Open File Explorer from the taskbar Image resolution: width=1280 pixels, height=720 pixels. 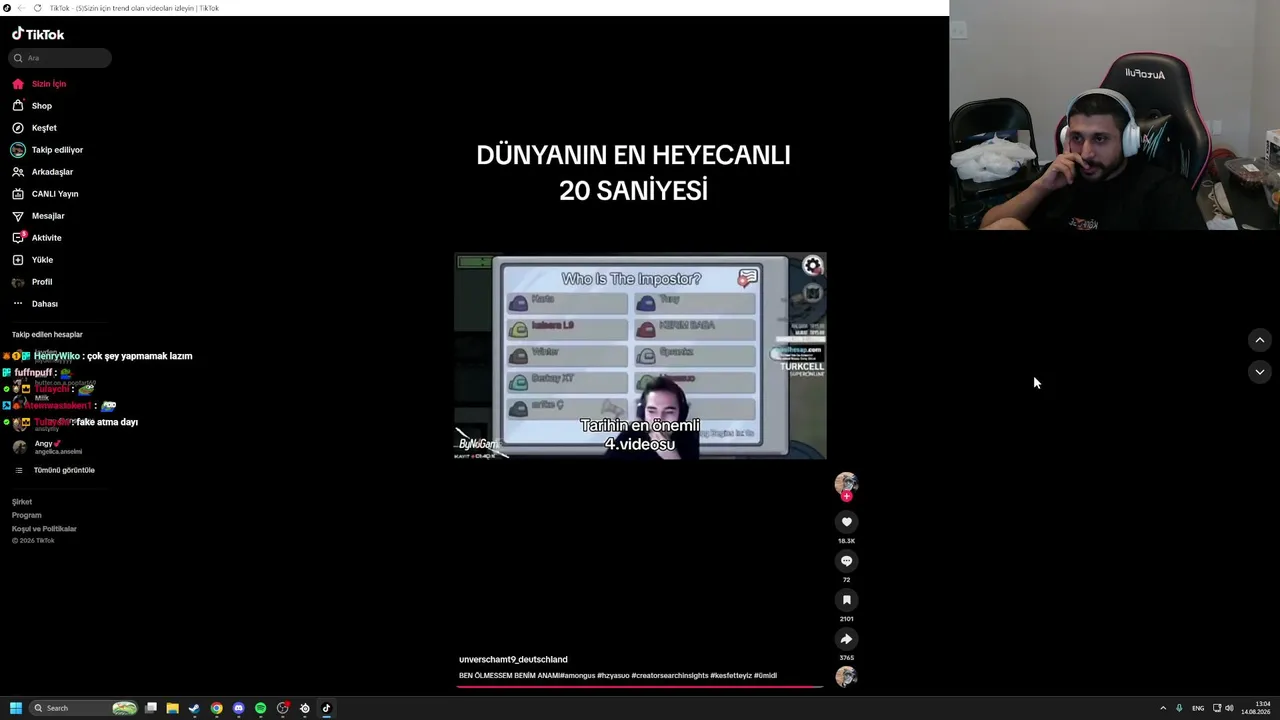pos(173,708)
